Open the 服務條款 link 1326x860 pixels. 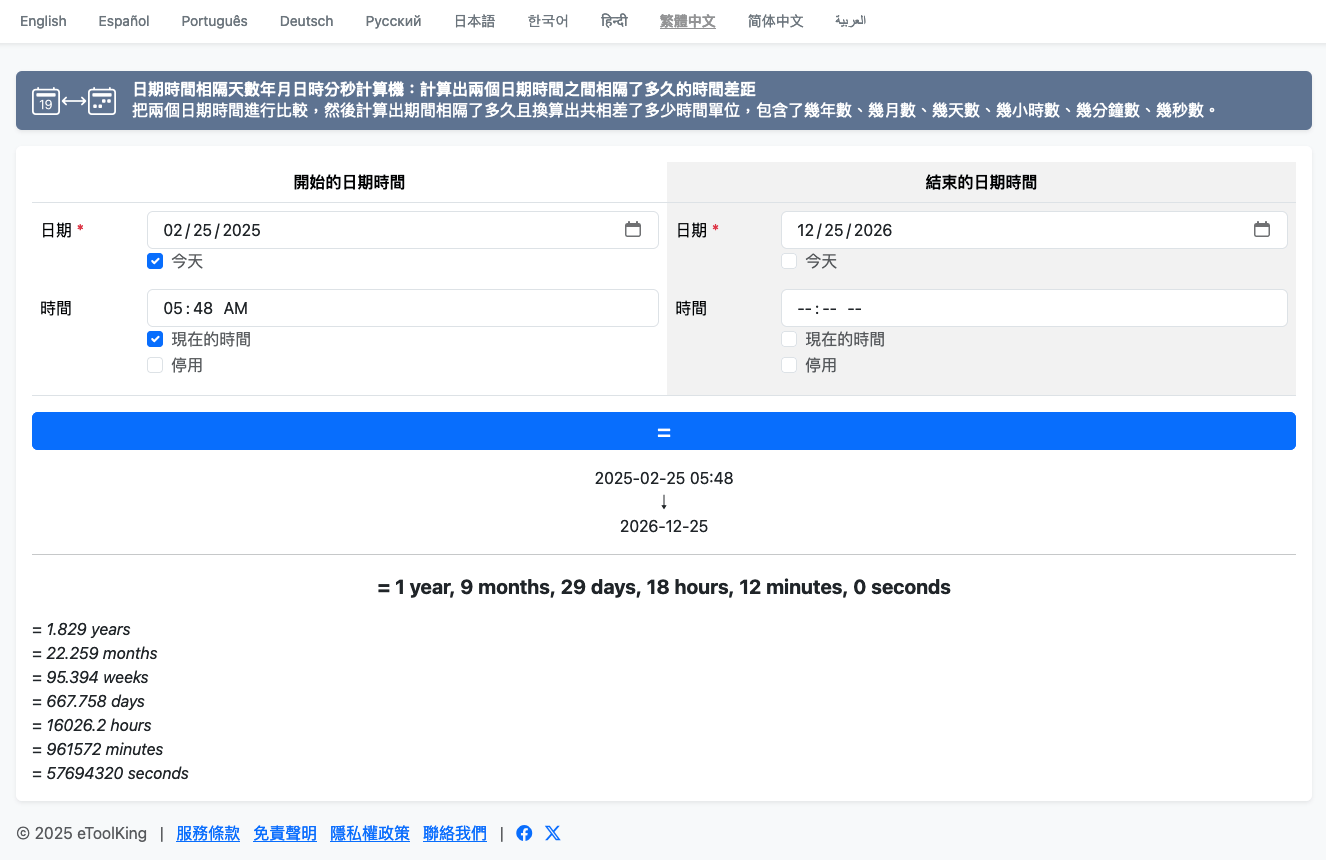click(208, 833)
